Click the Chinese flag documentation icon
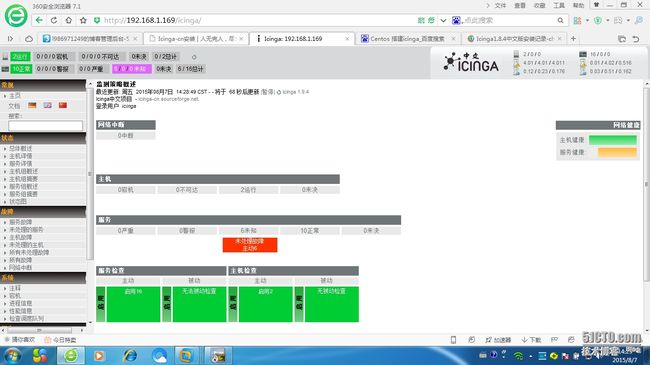 63,105
